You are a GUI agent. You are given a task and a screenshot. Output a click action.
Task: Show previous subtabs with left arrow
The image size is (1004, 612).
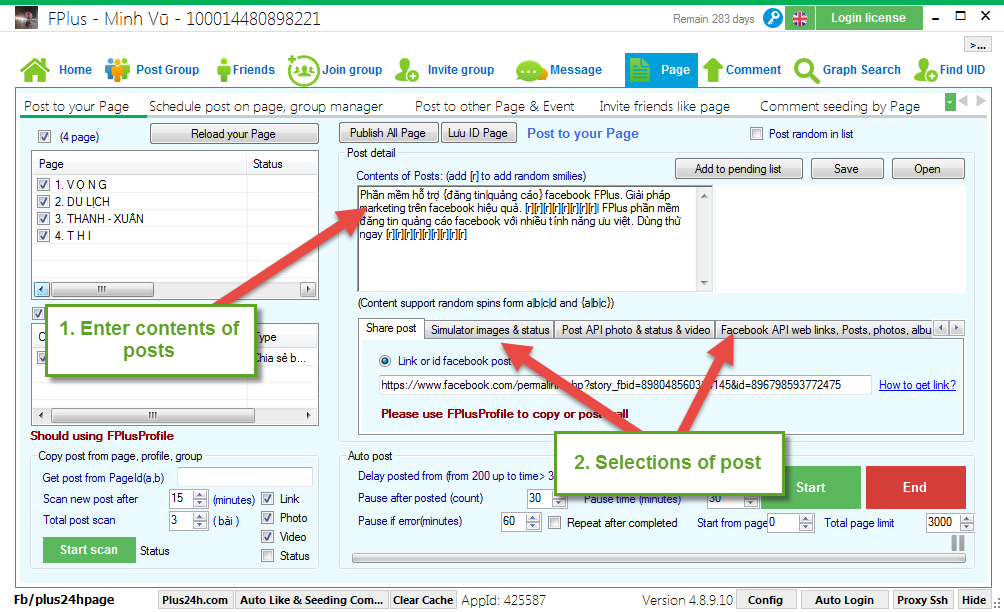pyautogui.click(x=963, y=101)
